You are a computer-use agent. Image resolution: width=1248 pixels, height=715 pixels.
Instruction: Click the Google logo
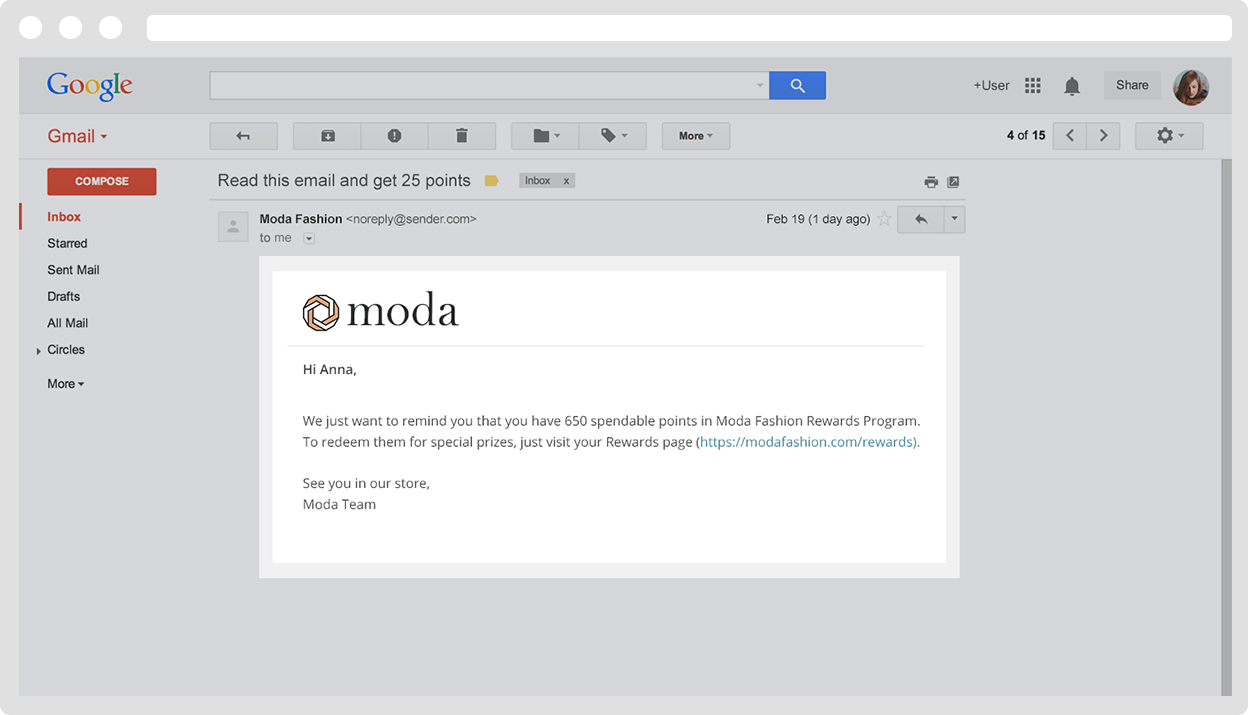coord(89,86)
